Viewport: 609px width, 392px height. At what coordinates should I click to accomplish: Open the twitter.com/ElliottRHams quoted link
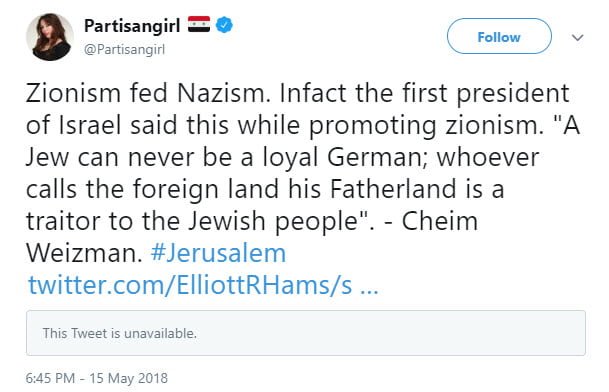(x=190, y=285)
